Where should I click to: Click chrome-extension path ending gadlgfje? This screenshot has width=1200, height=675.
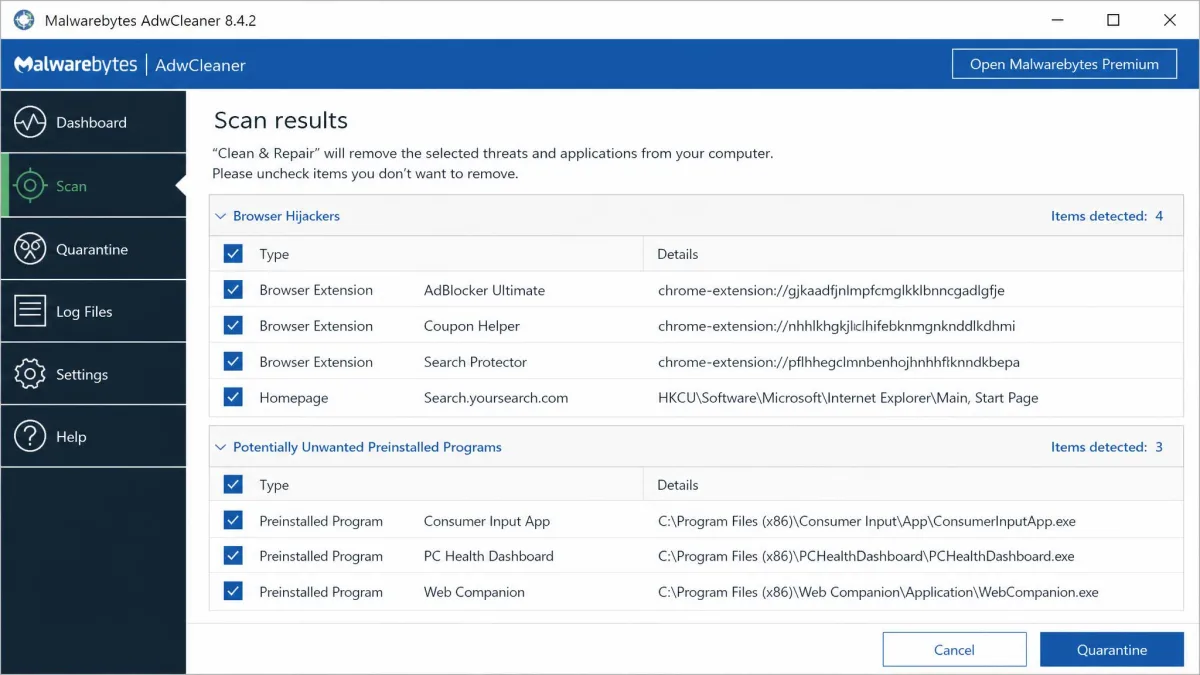click(831, 290)
